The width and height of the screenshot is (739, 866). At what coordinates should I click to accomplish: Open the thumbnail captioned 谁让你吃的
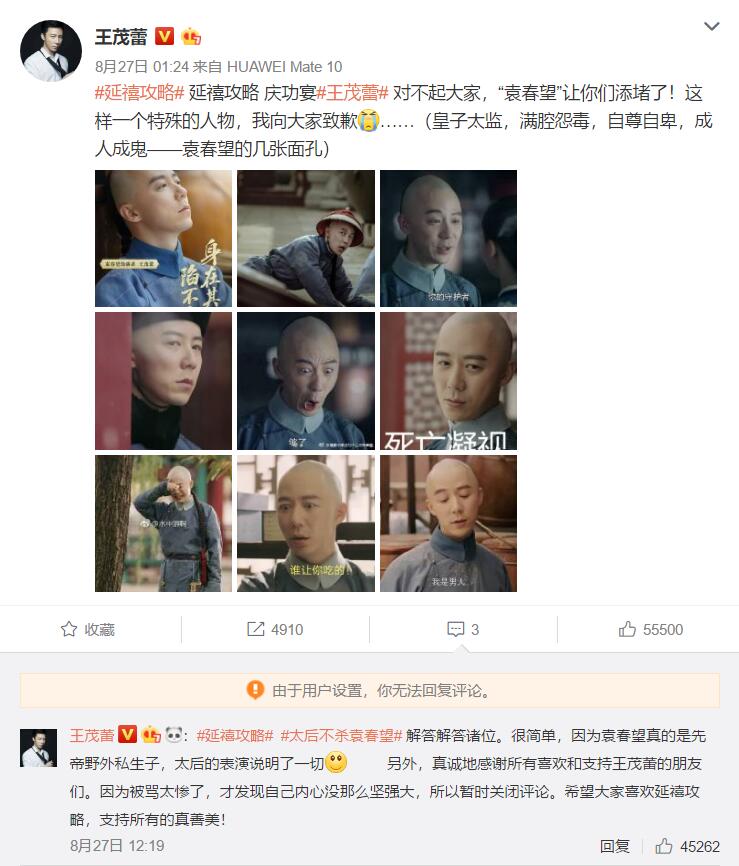[x=306, y=523]
